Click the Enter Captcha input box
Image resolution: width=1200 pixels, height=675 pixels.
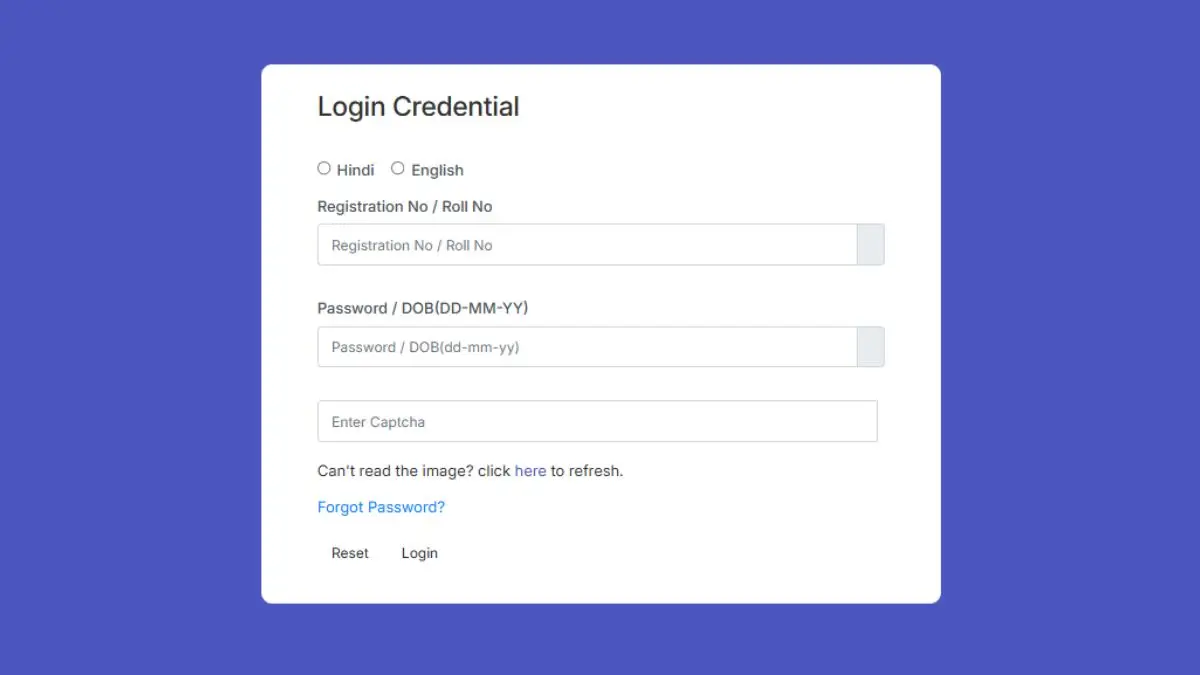coord(597,421)
